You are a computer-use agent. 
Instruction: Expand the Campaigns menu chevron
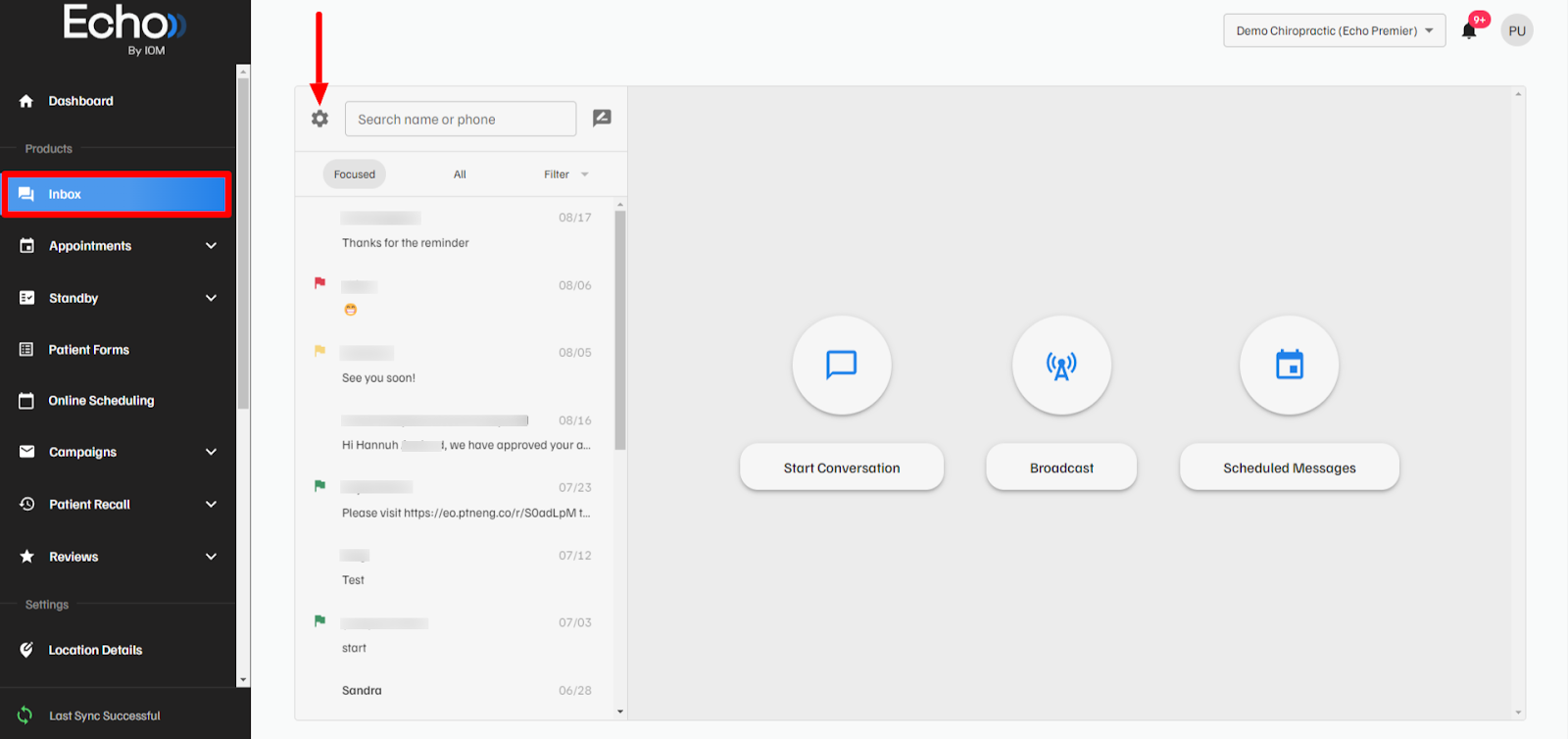[x=211, y=452]
